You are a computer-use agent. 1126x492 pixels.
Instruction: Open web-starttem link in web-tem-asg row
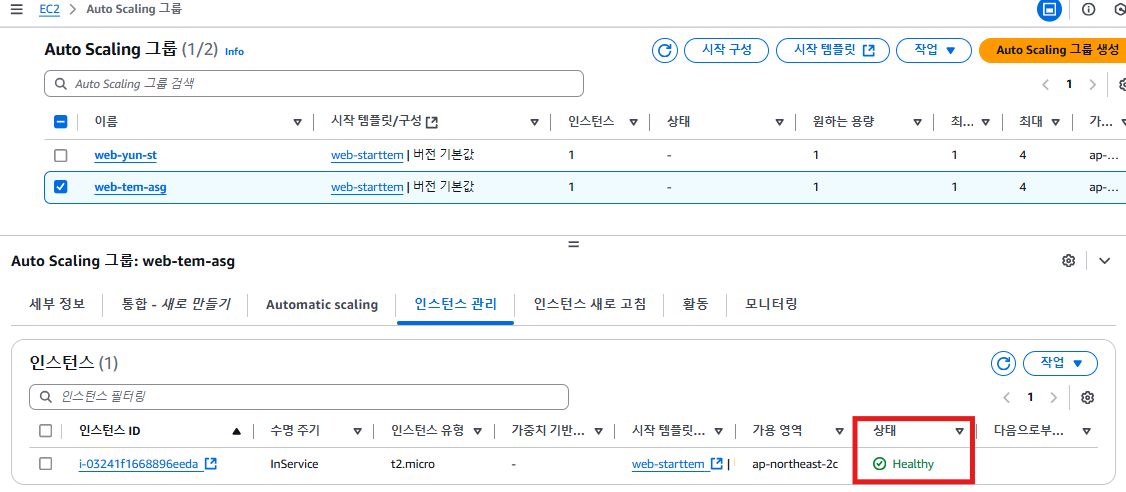pos(367,187)
